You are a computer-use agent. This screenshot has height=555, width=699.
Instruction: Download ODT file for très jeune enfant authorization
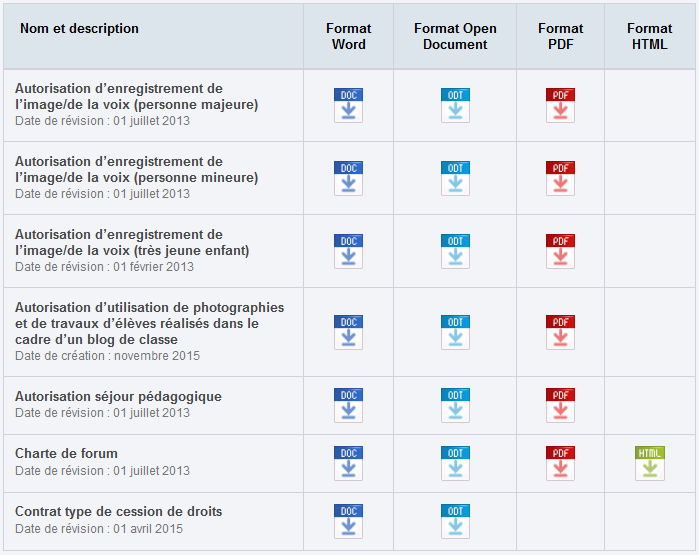(x=455, y=251)
